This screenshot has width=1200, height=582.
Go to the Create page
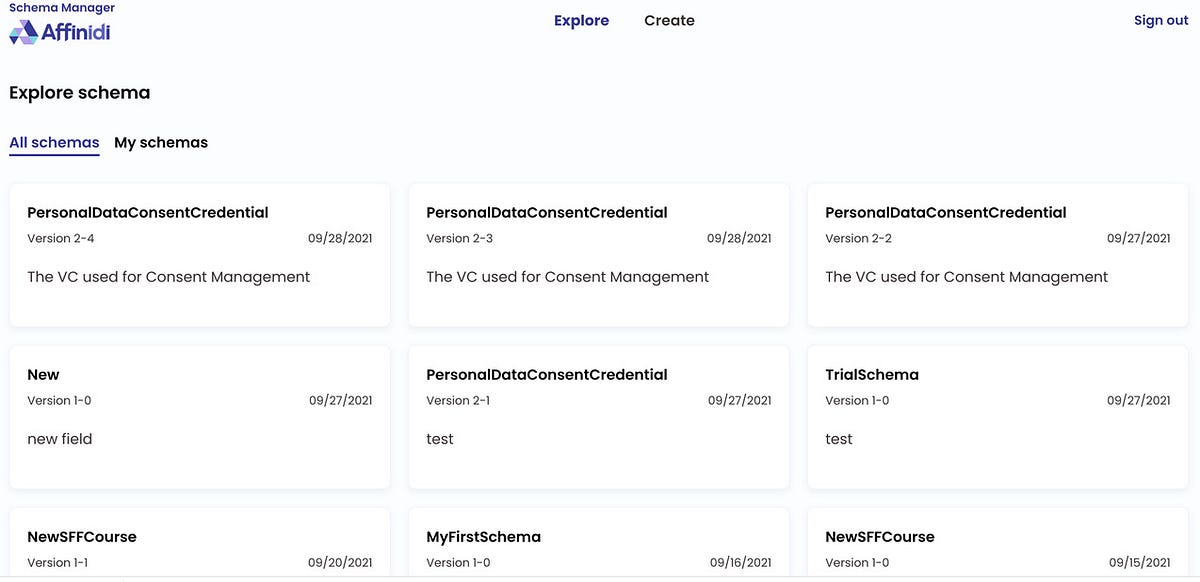(669, 21)
